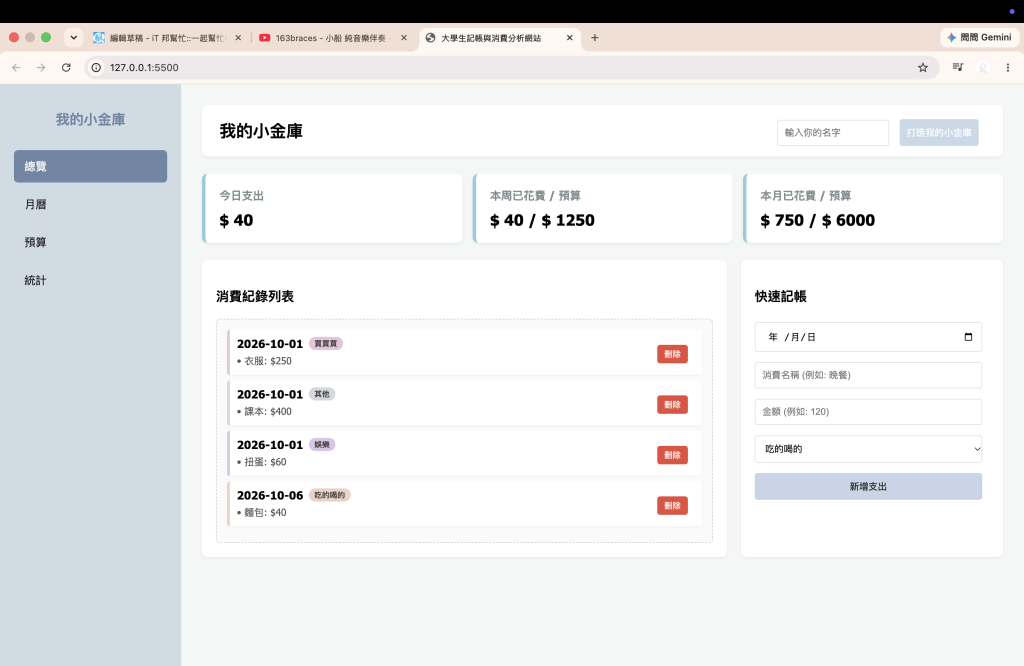
Task: Click the browser forward arrow
Action: click(41, 67)
